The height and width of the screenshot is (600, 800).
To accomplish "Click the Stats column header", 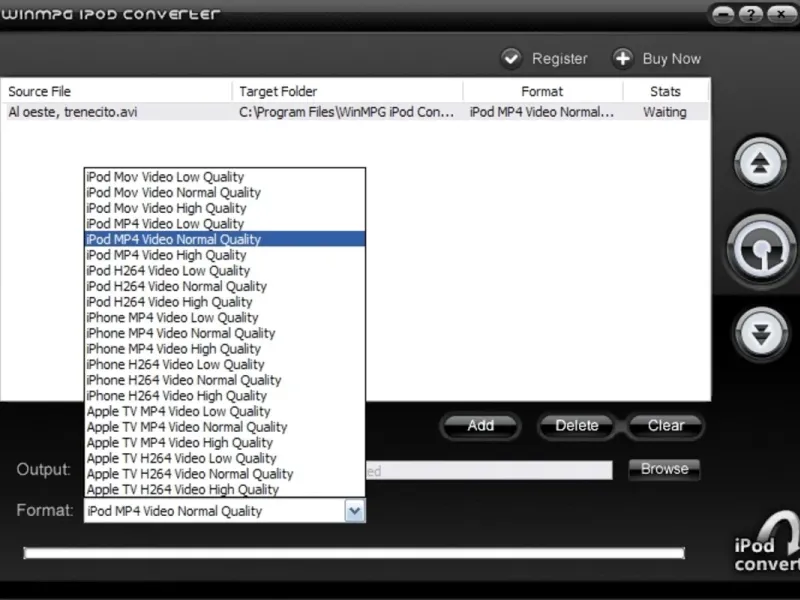I will coord(665,91).
